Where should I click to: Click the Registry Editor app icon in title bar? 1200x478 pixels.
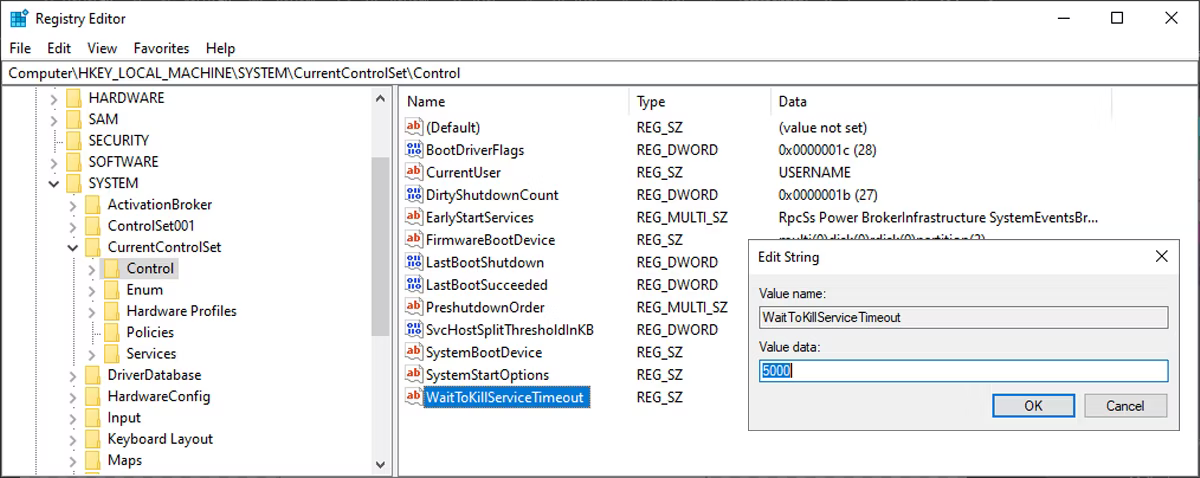pos(18,18)
